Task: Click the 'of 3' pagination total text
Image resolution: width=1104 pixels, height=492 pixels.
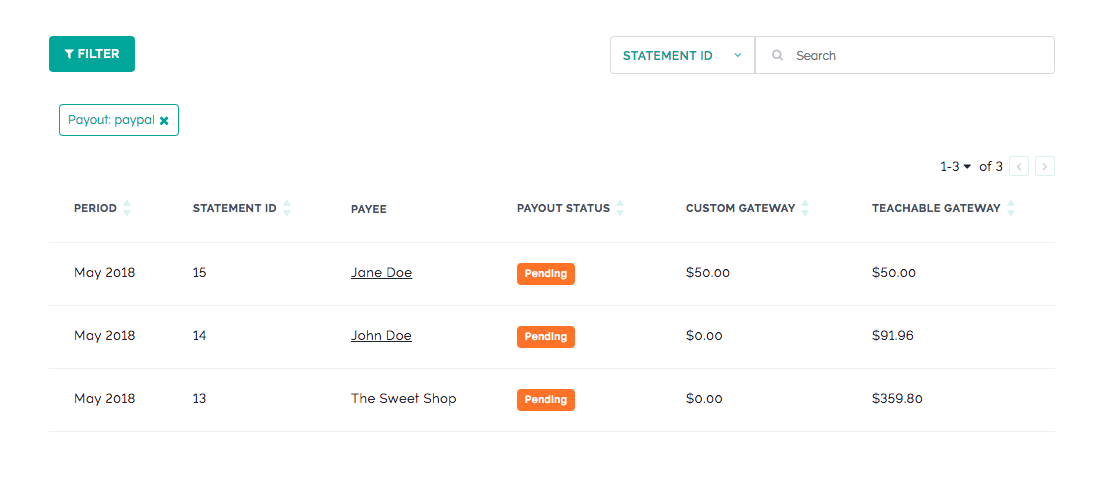Action: (991, 167)
